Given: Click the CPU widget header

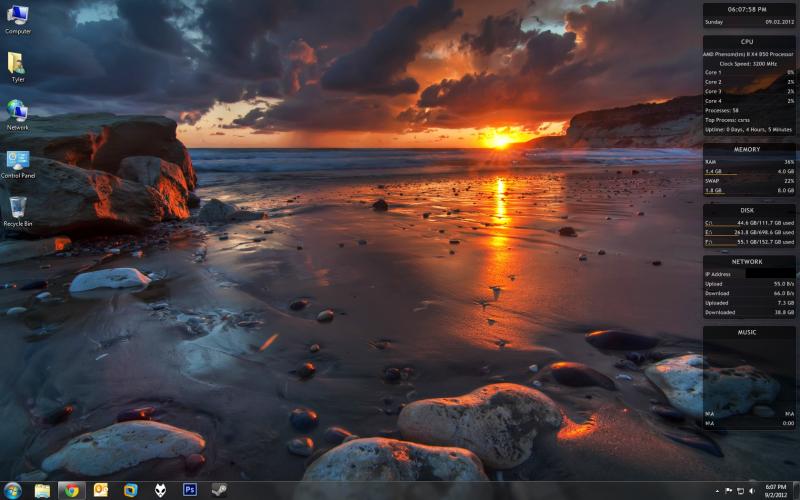Looking at the screenshot, I should coord(747,42).
